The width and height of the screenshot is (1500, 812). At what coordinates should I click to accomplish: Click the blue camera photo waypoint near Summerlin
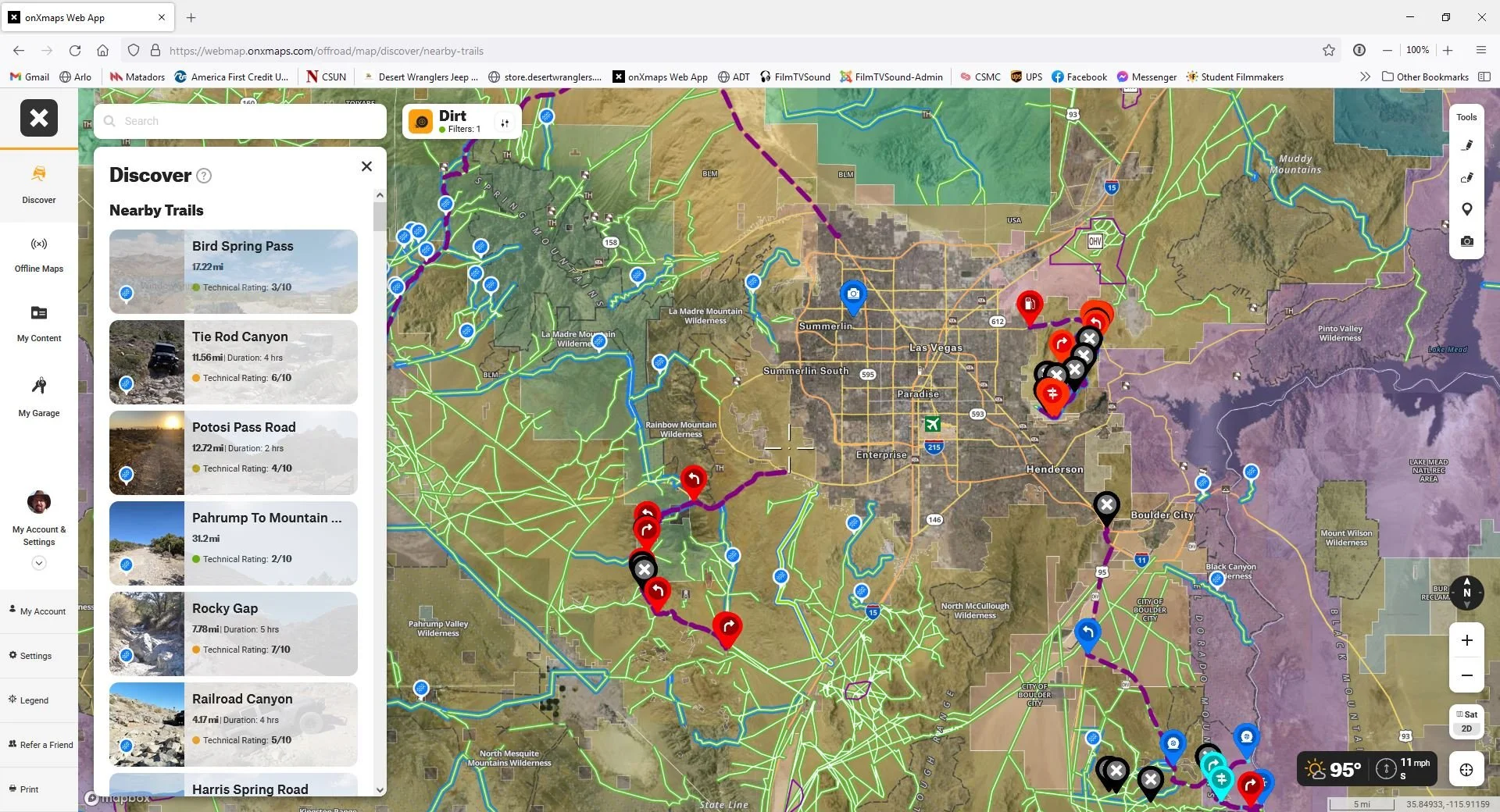tap(853, 295)
